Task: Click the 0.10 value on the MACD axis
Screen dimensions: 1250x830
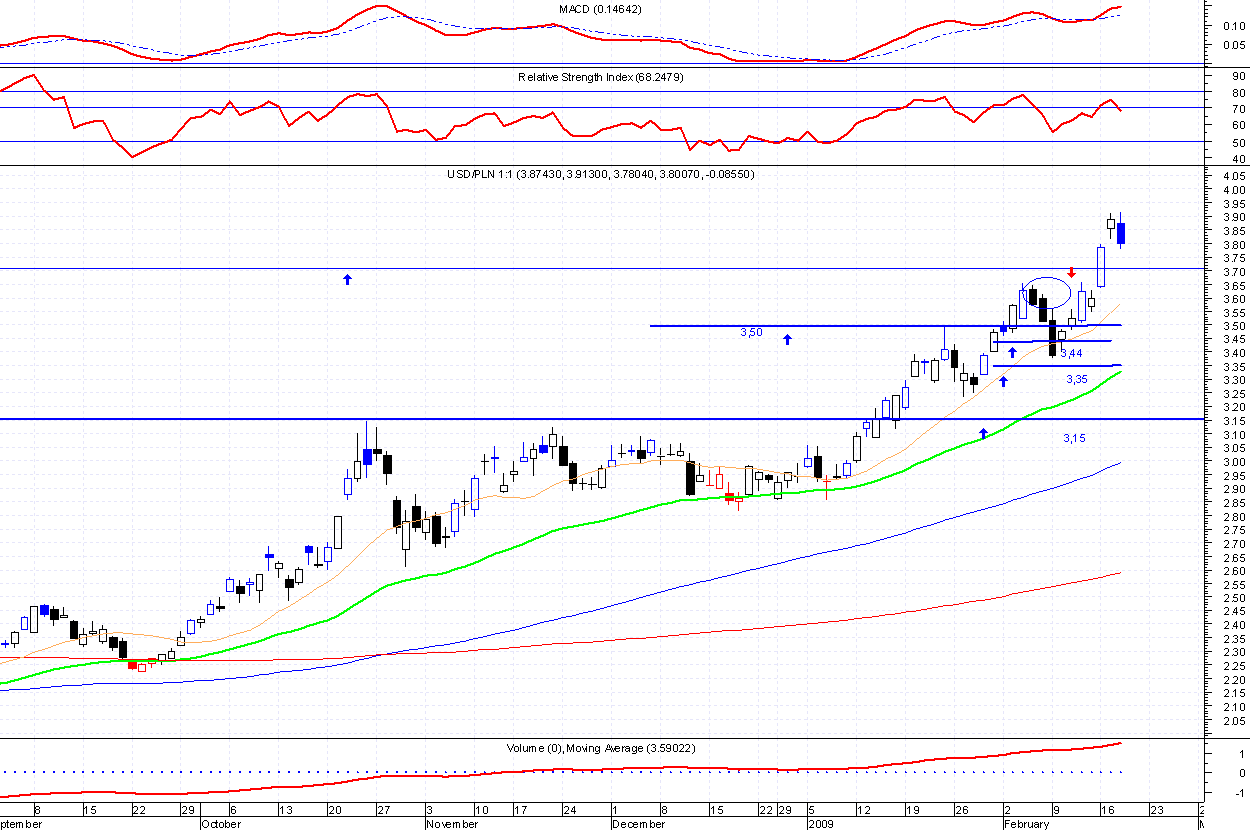Action: coord(1233,26)
